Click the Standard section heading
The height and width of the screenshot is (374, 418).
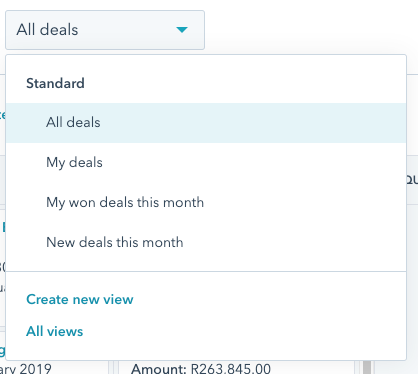55,83
